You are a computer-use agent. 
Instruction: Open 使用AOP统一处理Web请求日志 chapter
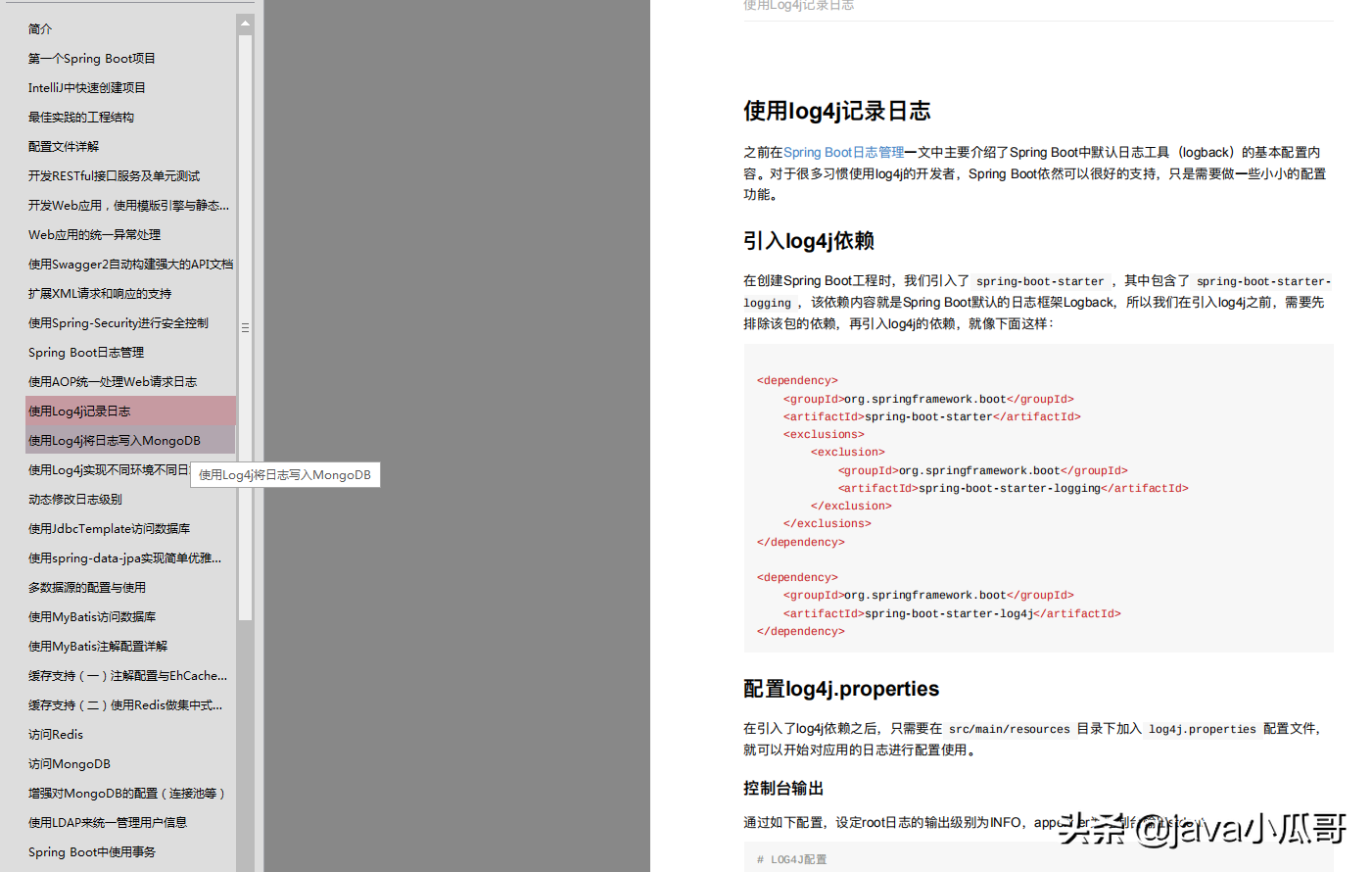[x=113, y=382]
